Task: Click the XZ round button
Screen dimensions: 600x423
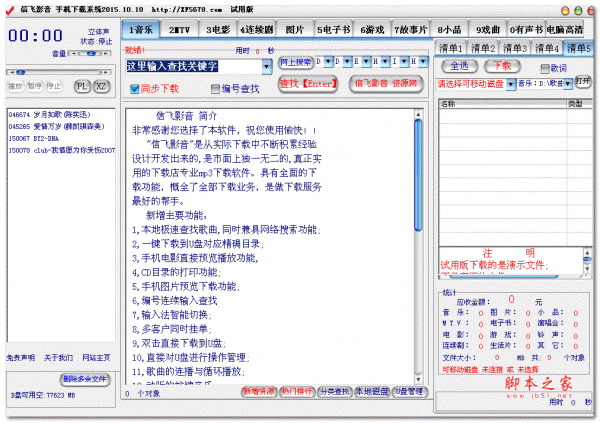Action: (101, 87)
